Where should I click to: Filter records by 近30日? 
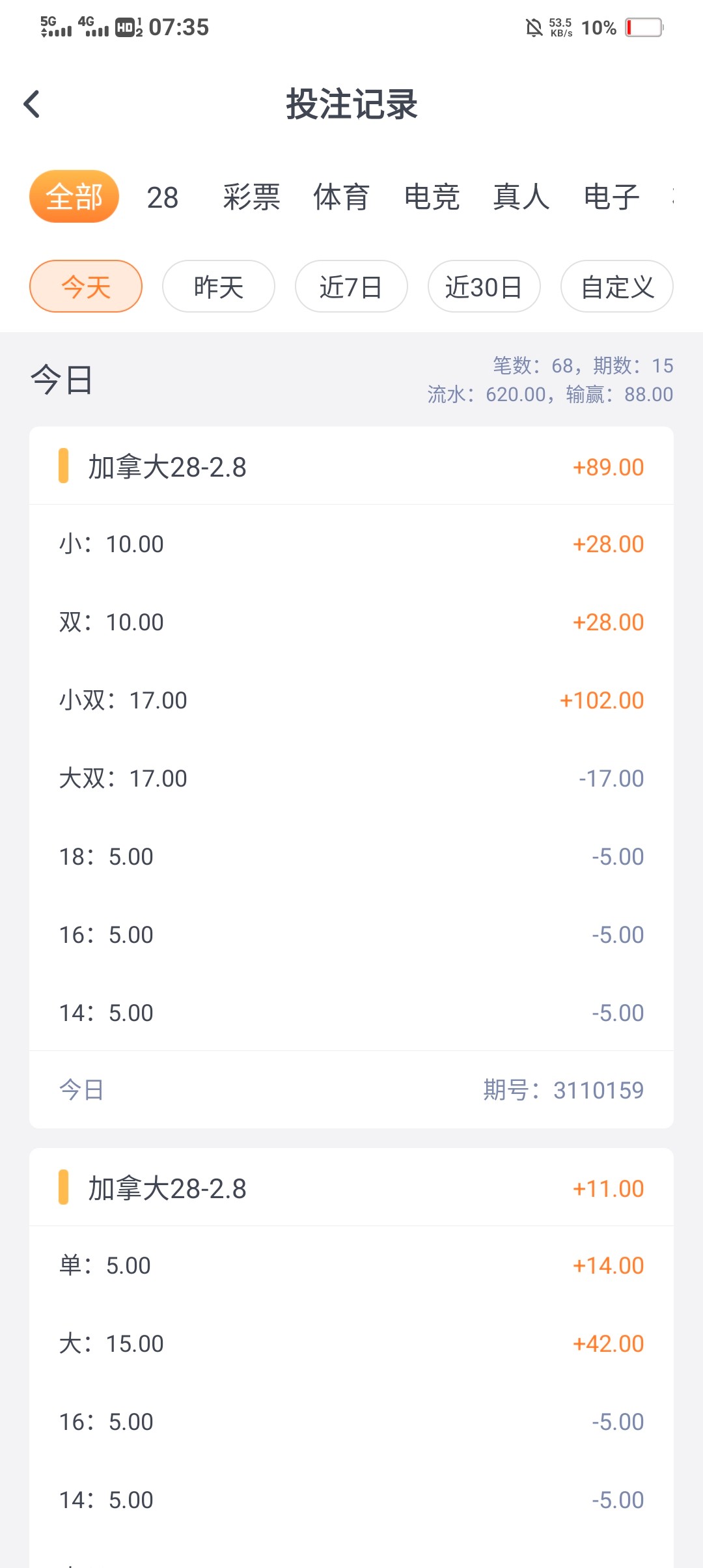[x=484, y=287]
